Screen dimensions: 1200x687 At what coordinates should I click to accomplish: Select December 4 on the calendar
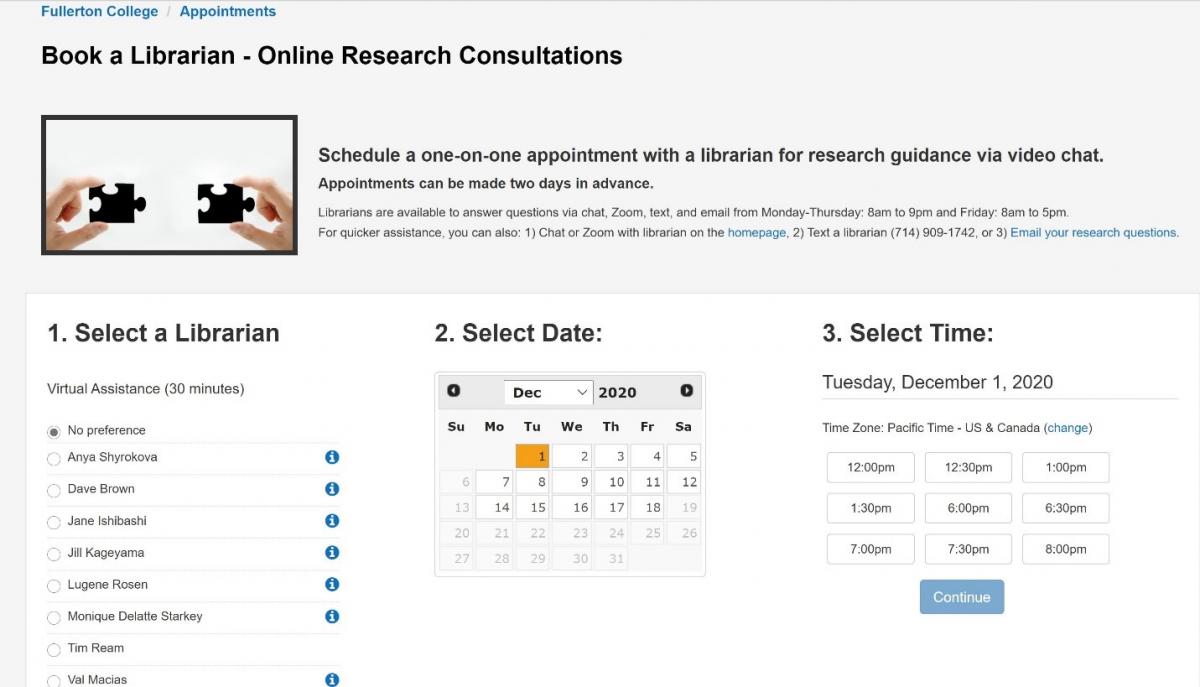(x=647, y=456)
